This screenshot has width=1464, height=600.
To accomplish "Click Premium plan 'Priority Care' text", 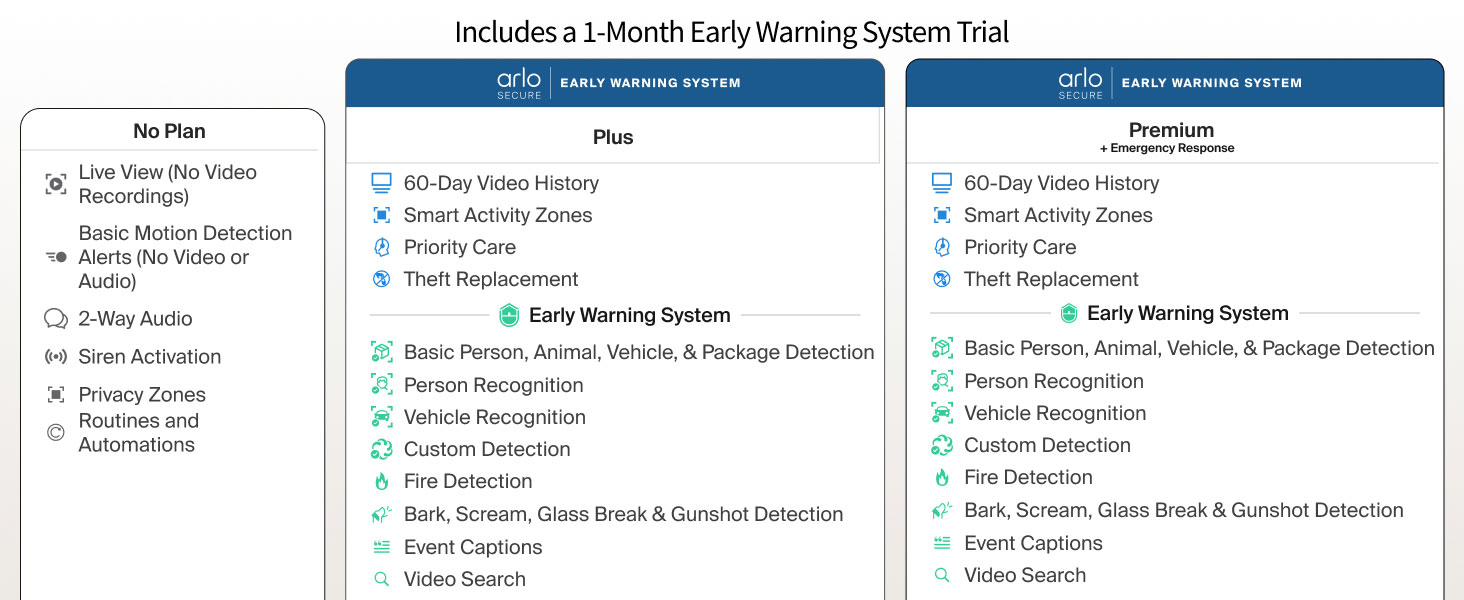I will tap(1020, 247).
